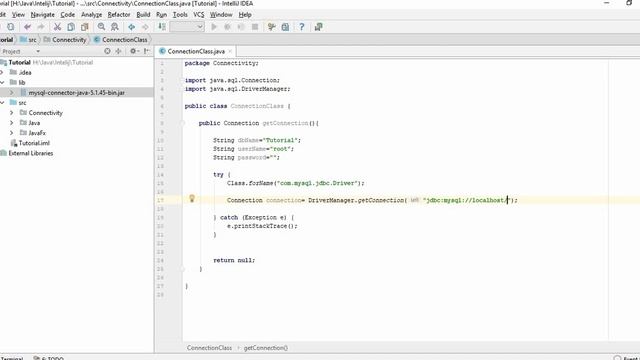
Task: Expand the Java package
Action: point(11,123)
